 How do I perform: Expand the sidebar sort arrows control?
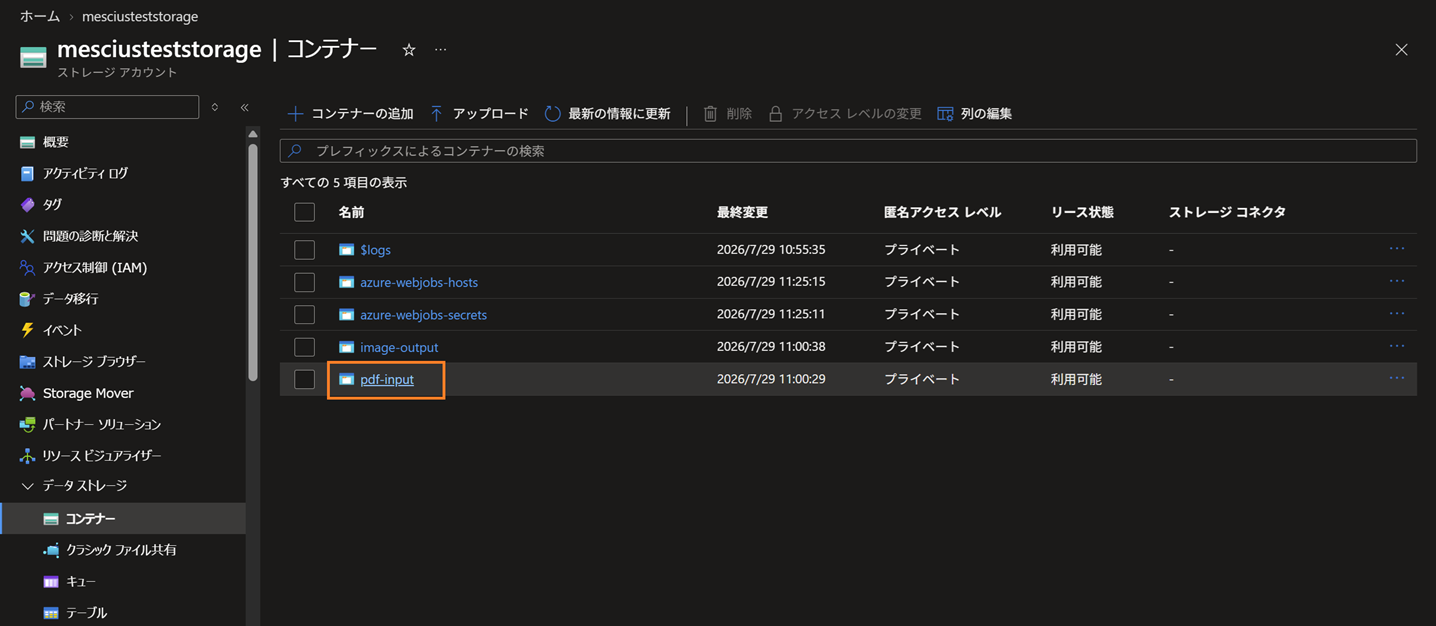click(214, 107)
